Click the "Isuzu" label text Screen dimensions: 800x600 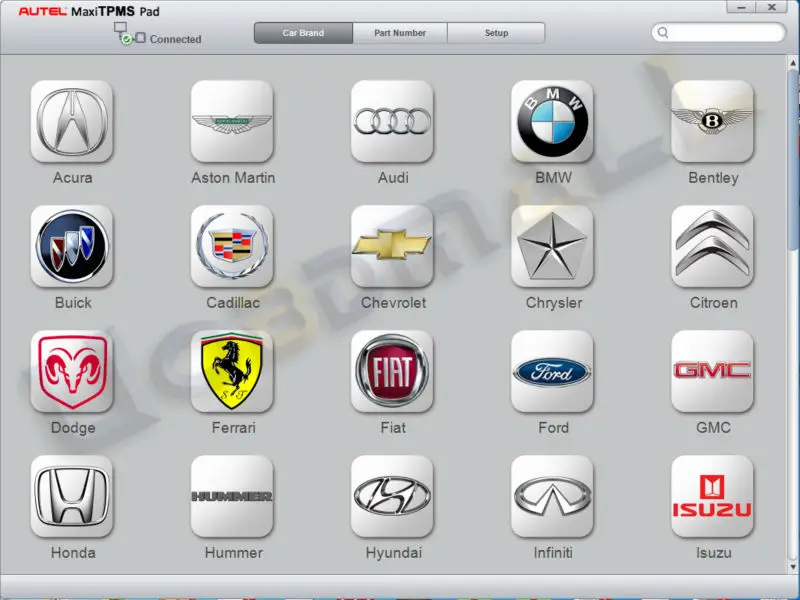pos(714,553)
